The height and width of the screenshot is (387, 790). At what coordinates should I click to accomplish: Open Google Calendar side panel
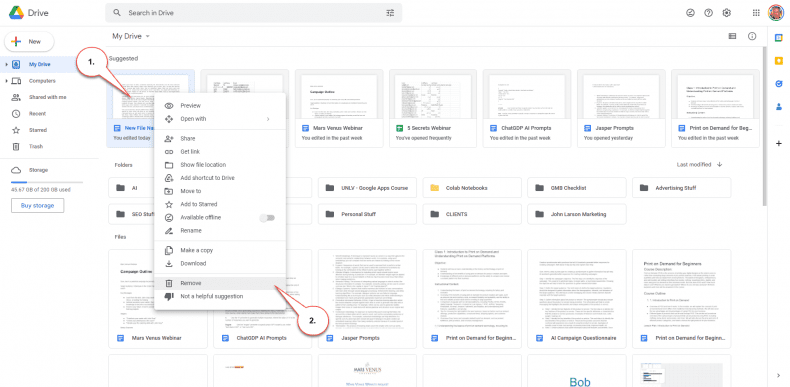click(x=778, y=38)
